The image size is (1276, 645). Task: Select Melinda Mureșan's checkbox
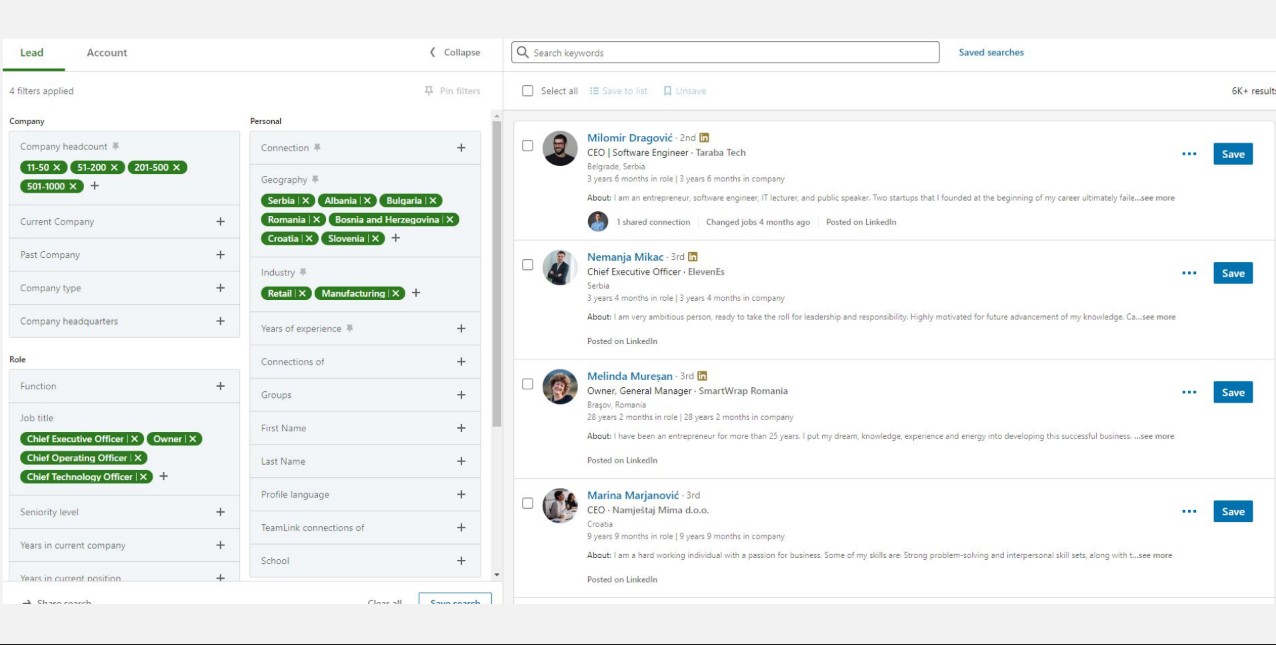coord(528,384)
